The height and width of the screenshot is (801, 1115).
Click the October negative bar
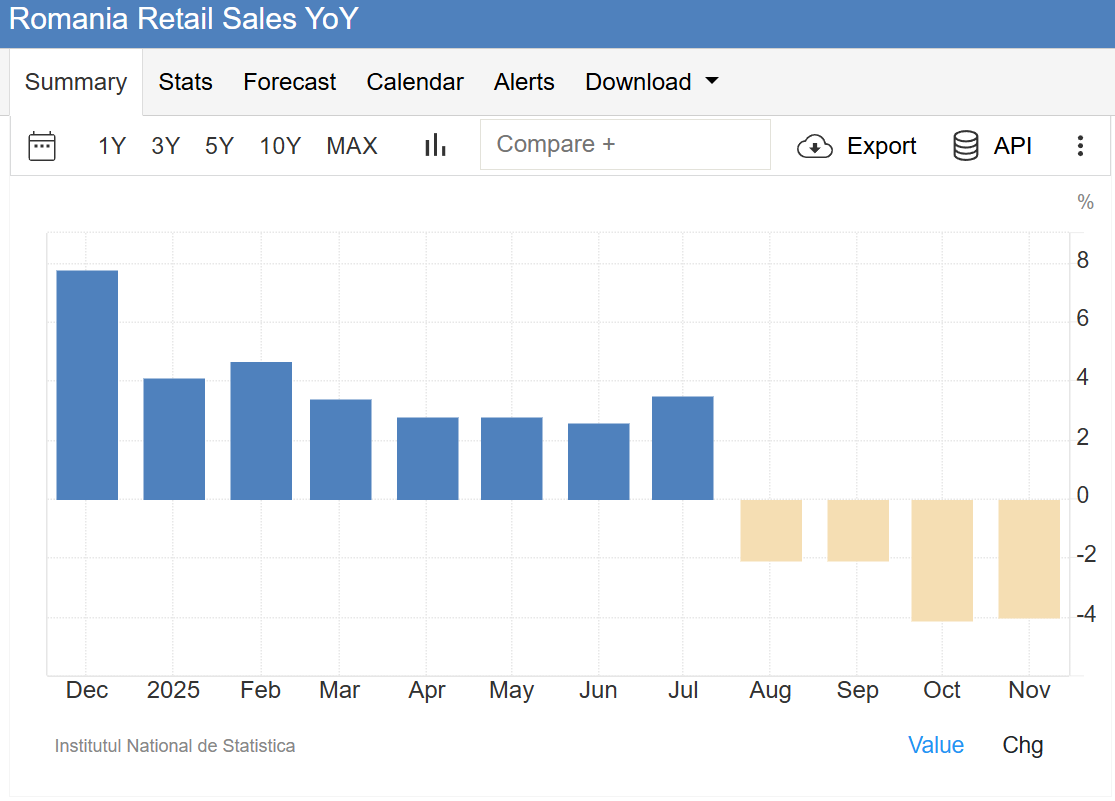click(942, 560)
